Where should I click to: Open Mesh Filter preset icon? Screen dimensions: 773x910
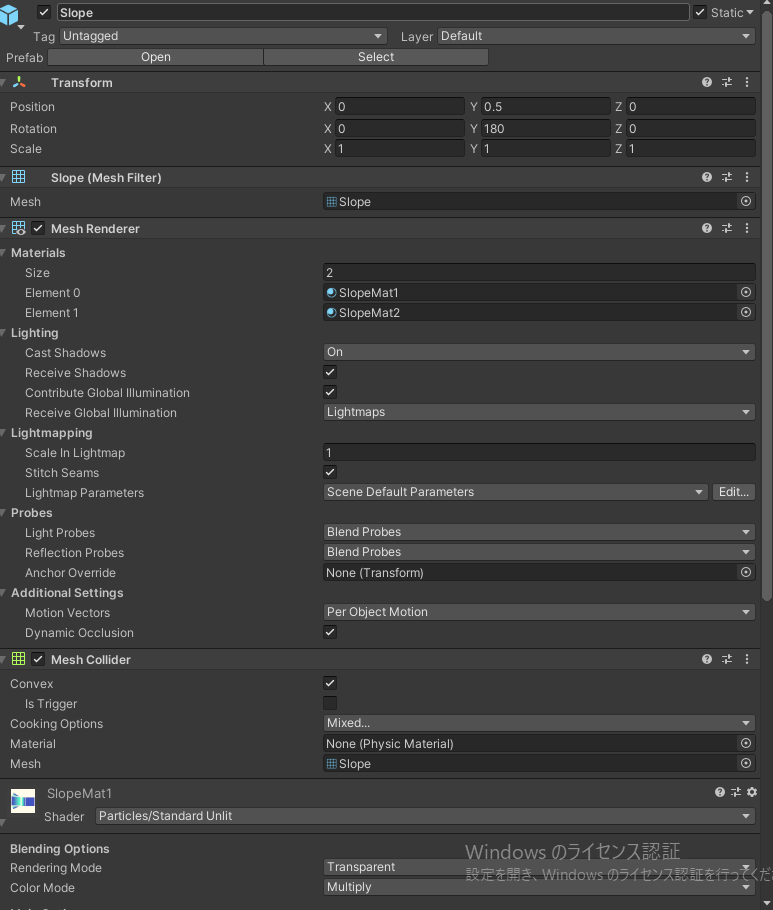click(x=727, y=177)
